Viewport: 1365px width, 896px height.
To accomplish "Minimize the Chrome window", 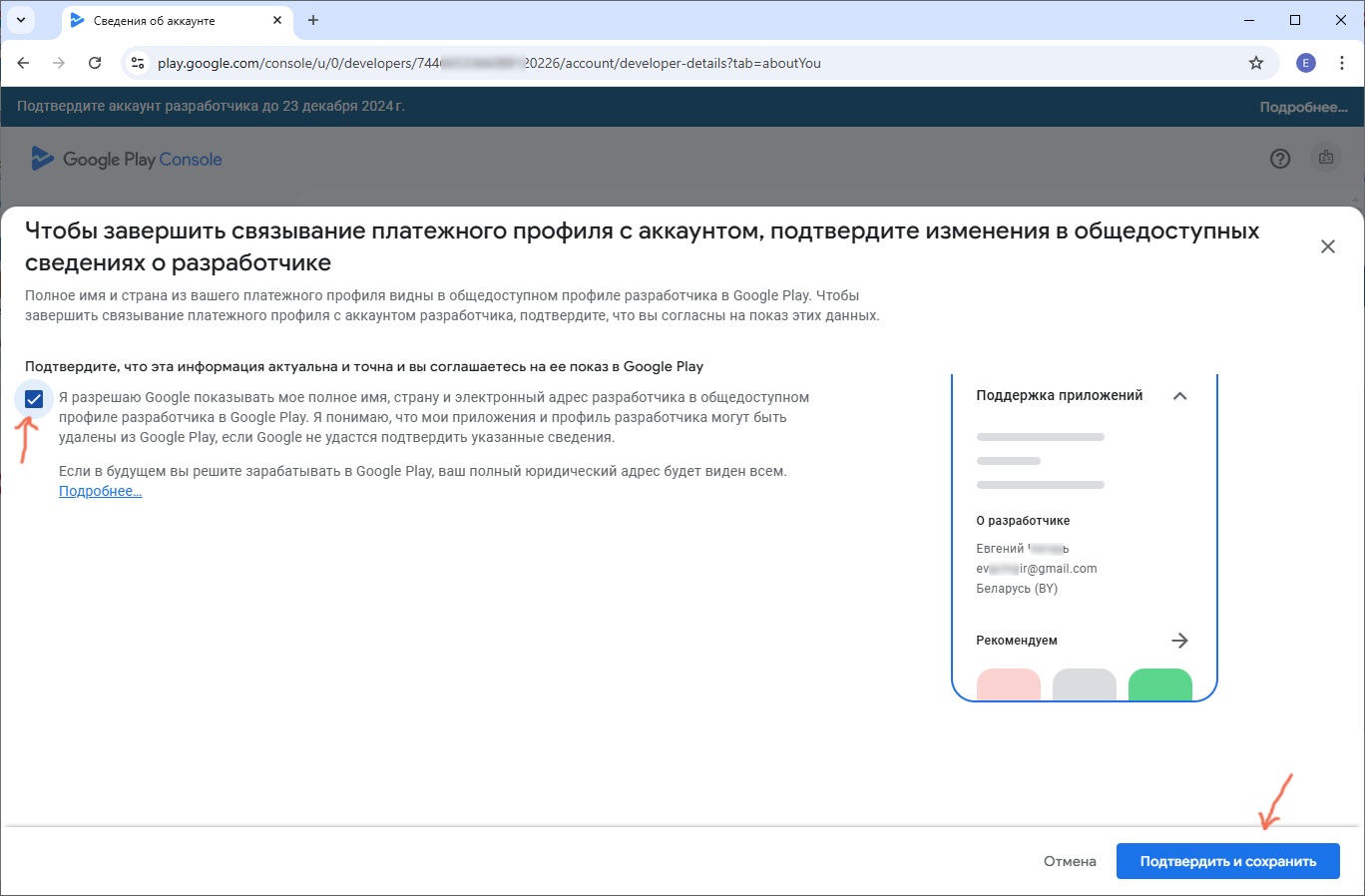I will click(1249, 20).
